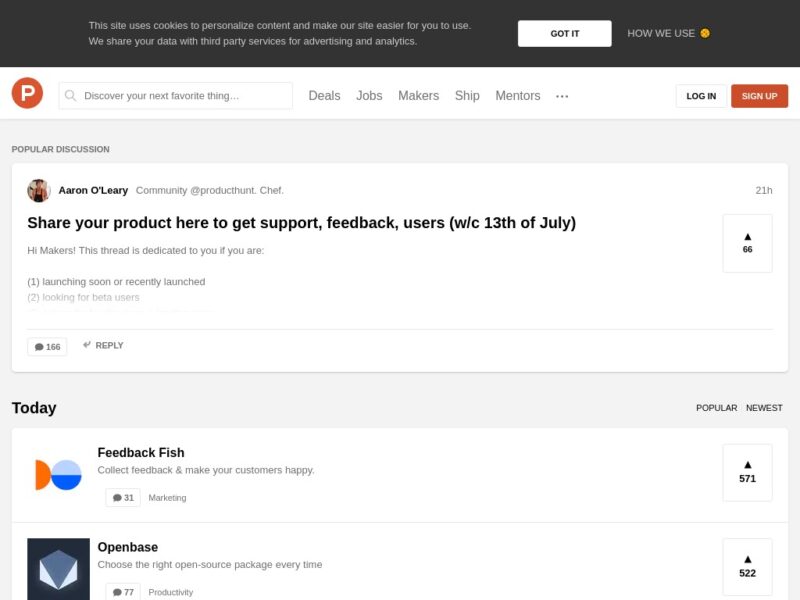
Task: Go to the Makers page
Action: click(x=418, y=96)
